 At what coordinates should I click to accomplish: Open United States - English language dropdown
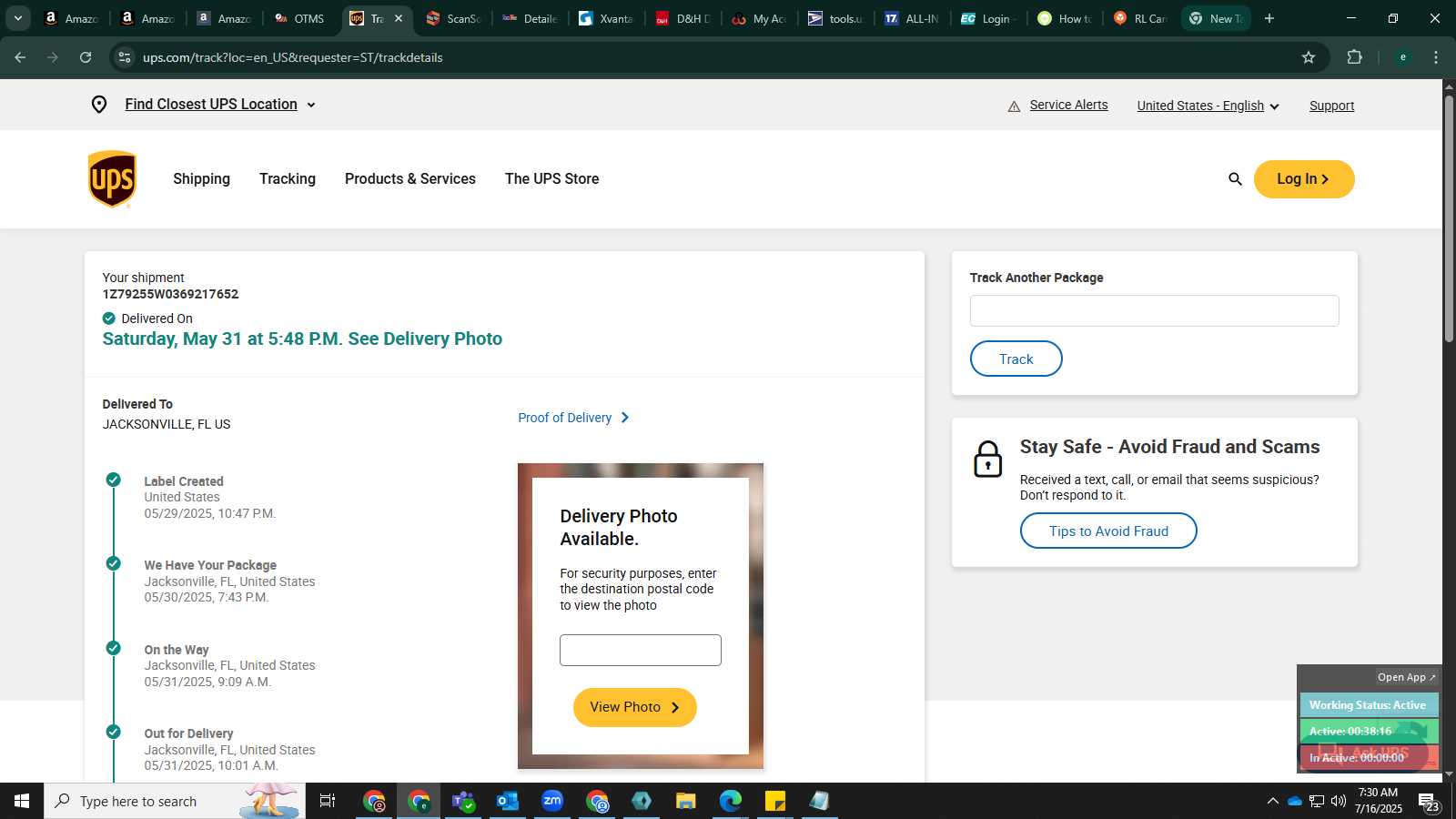point(1208,106)
